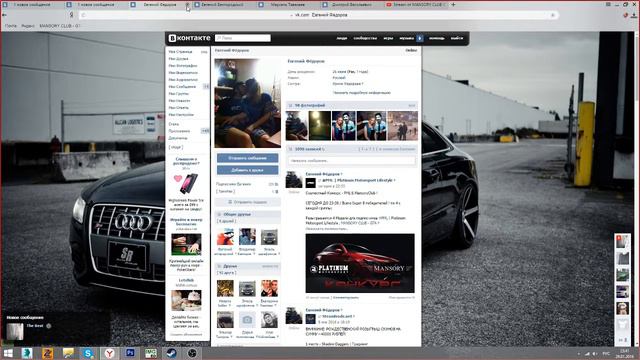Open Photoshop from the taskbar

pos(130,353)
